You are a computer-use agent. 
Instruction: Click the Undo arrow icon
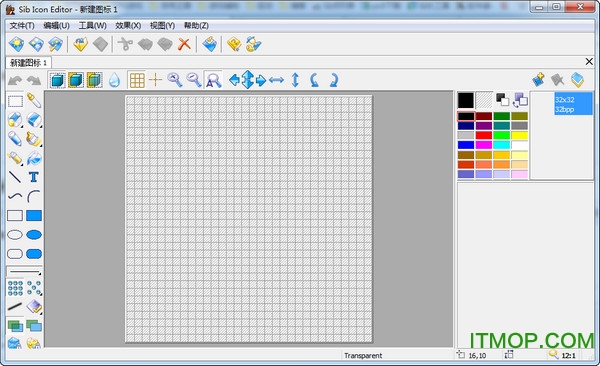pyautogui.click(x=15, y=80)
